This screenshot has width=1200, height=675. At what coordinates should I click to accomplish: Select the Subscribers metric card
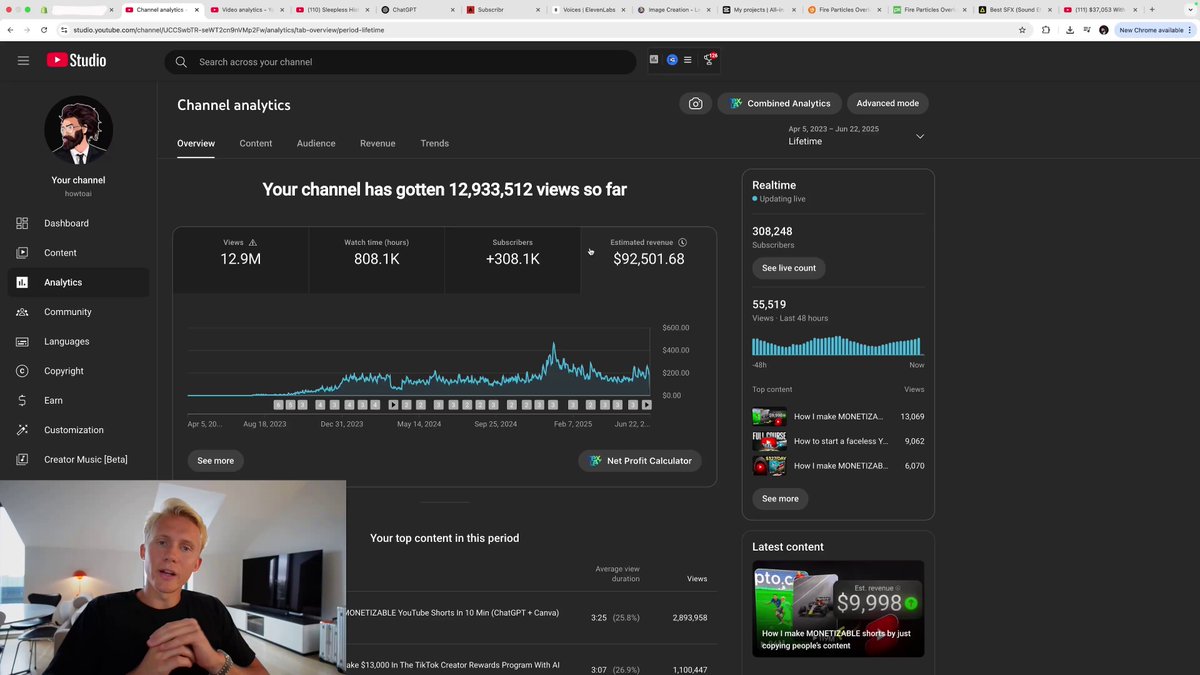[x=512, y=260]
